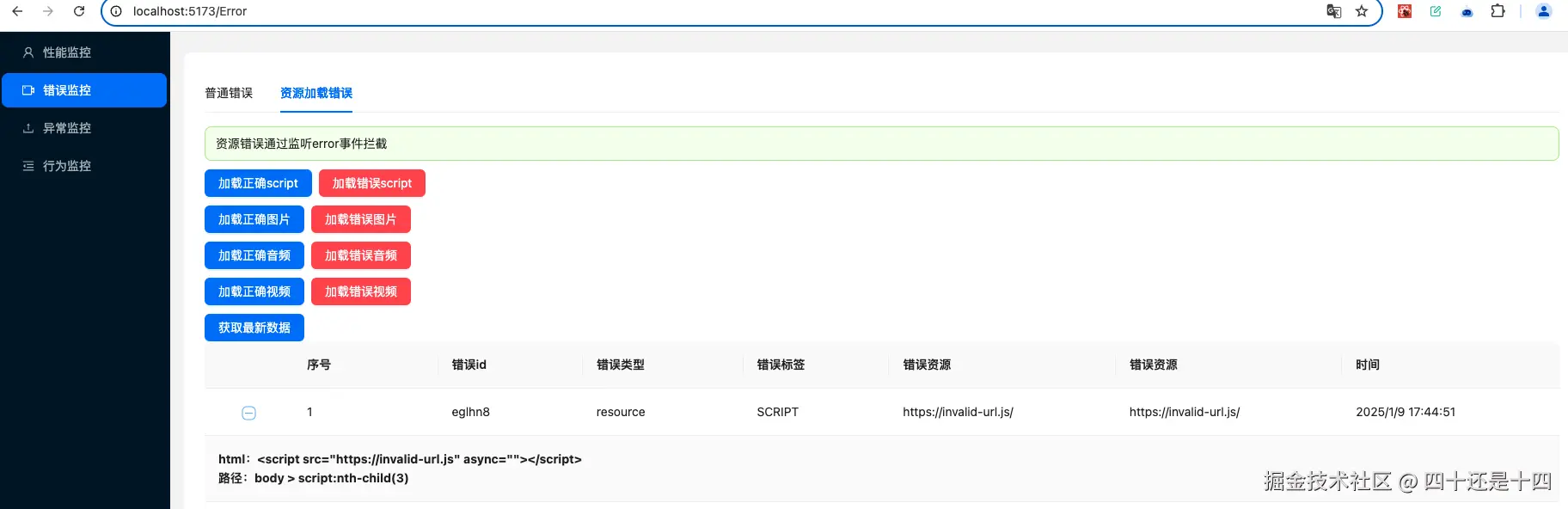Click the 获取最新数据 button

tap(254, 328)
